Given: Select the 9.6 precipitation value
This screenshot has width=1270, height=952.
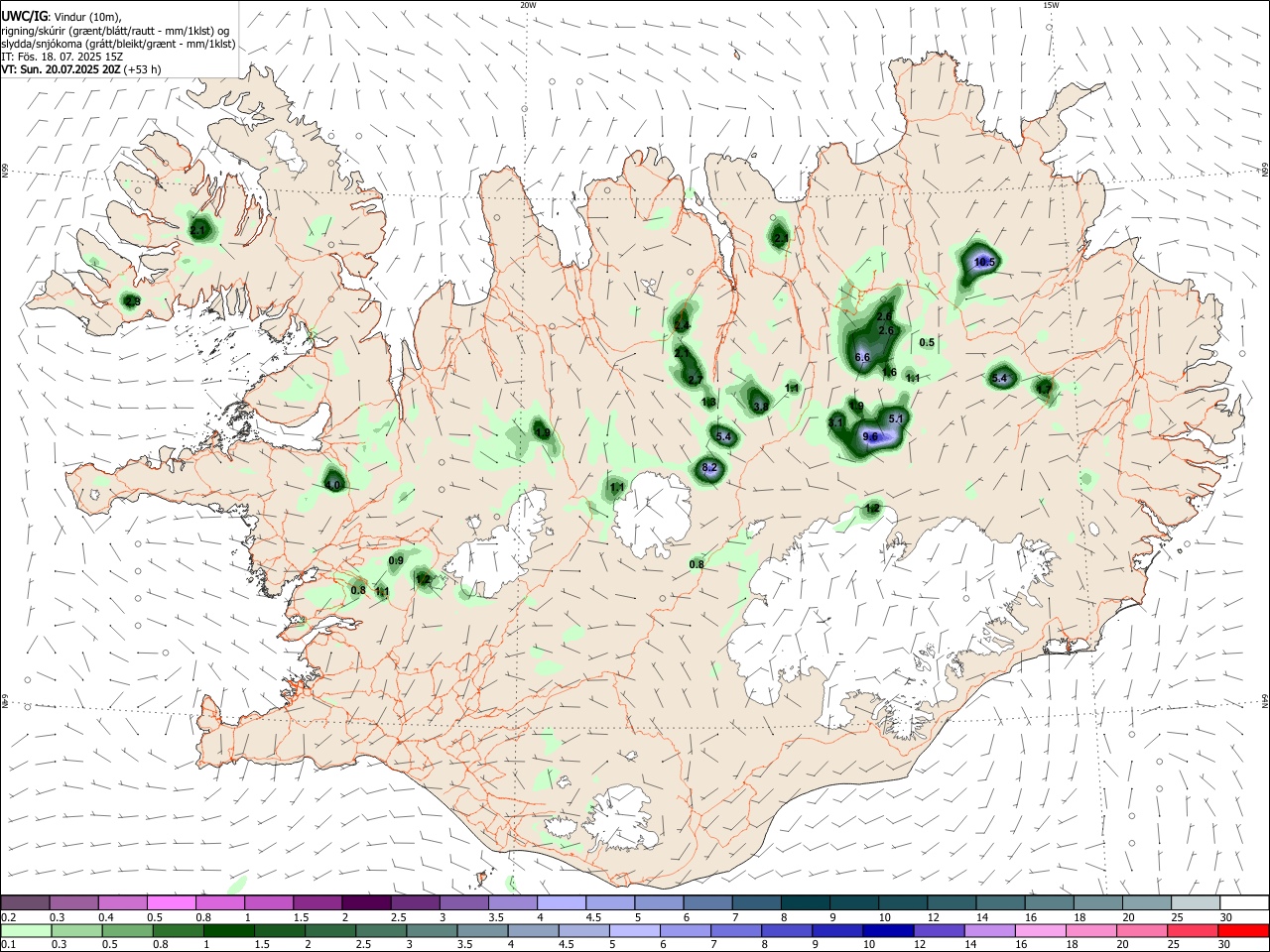Looking at the screenshot, I should [x=870, y=436].
